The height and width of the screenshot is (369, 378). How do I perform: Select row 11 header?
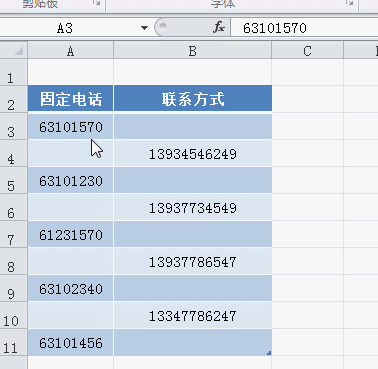(13, 342)
